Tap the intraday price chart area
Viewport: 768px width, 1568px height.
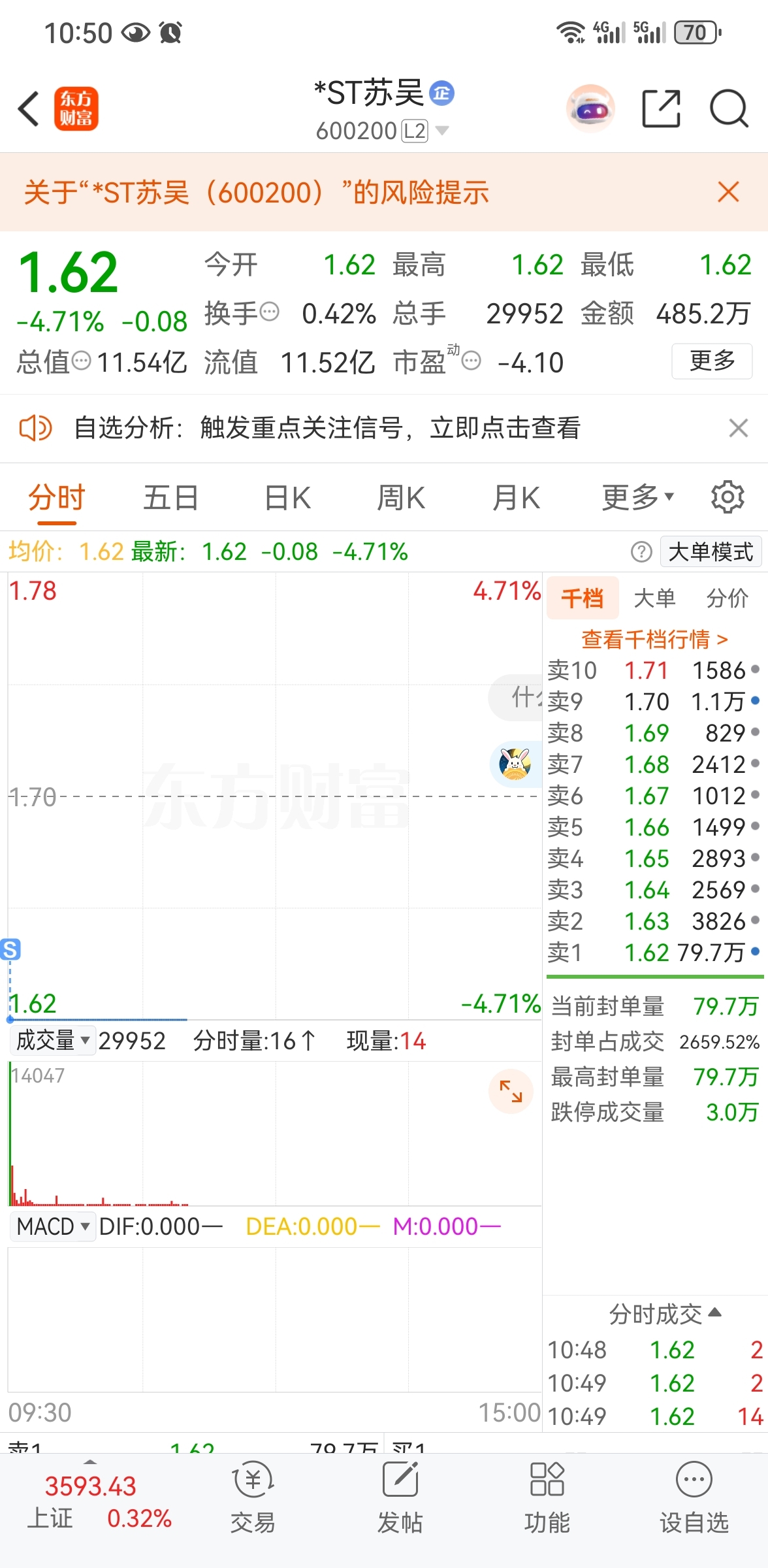(x=274, y=796)
